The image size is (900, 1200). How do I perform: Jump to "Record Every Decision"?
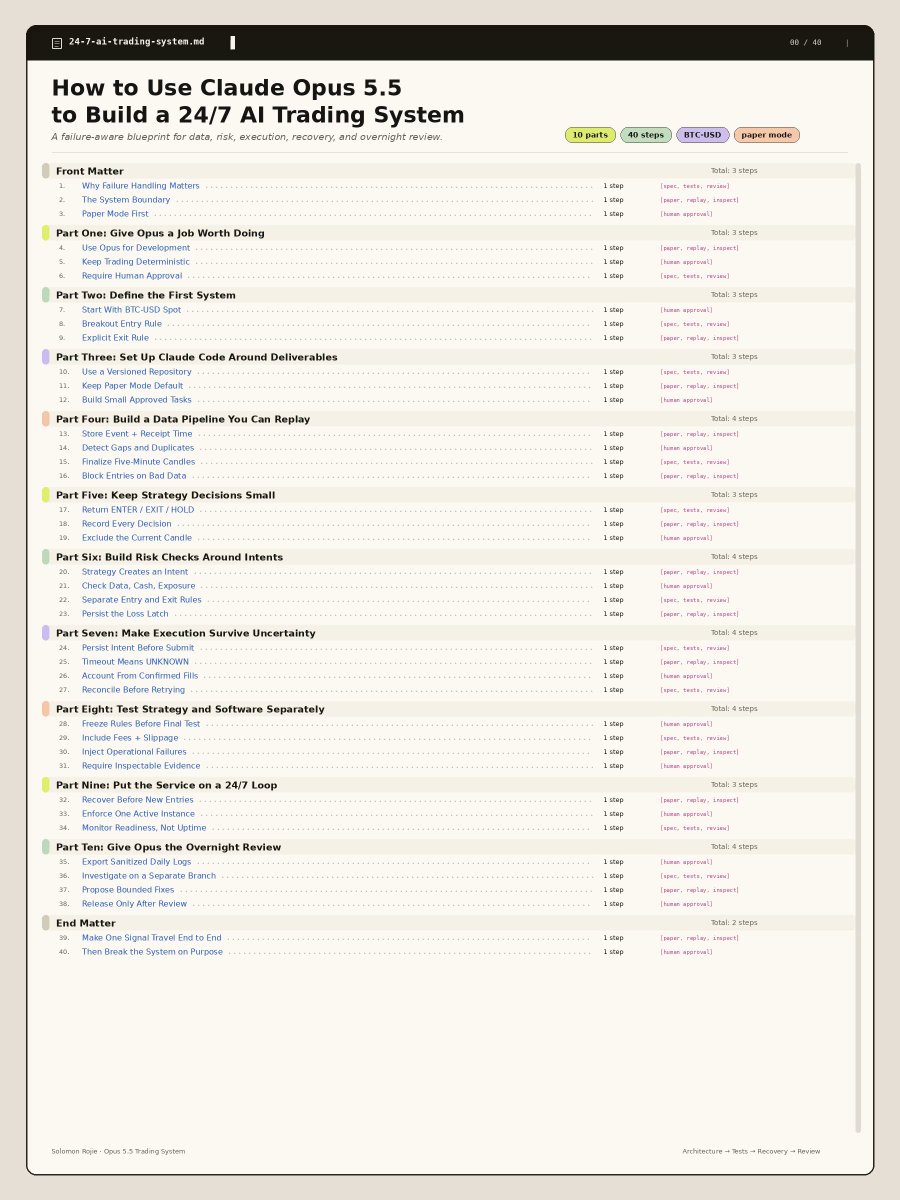pyautogui.click(x=127, y=524)
